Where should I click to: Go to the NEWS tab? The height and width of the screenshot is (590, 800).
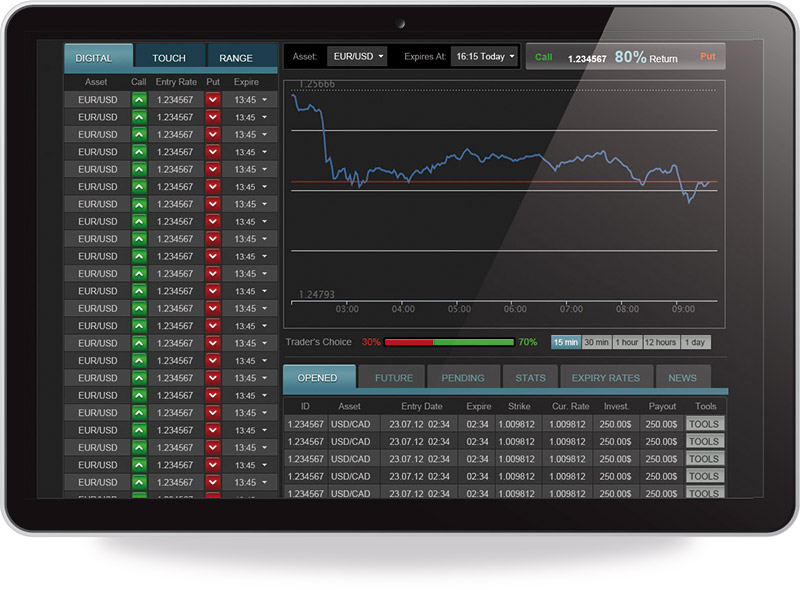682,378
